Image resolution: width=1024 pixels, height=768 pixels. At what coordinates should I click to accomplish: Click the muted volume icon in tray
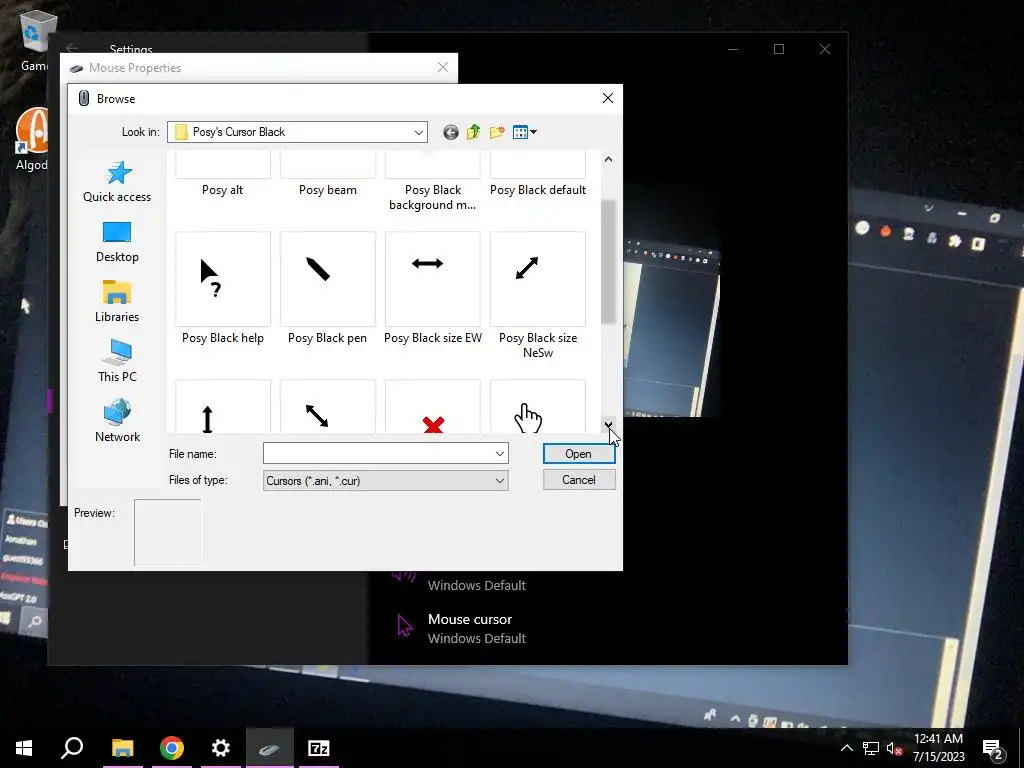click(894, 748)
